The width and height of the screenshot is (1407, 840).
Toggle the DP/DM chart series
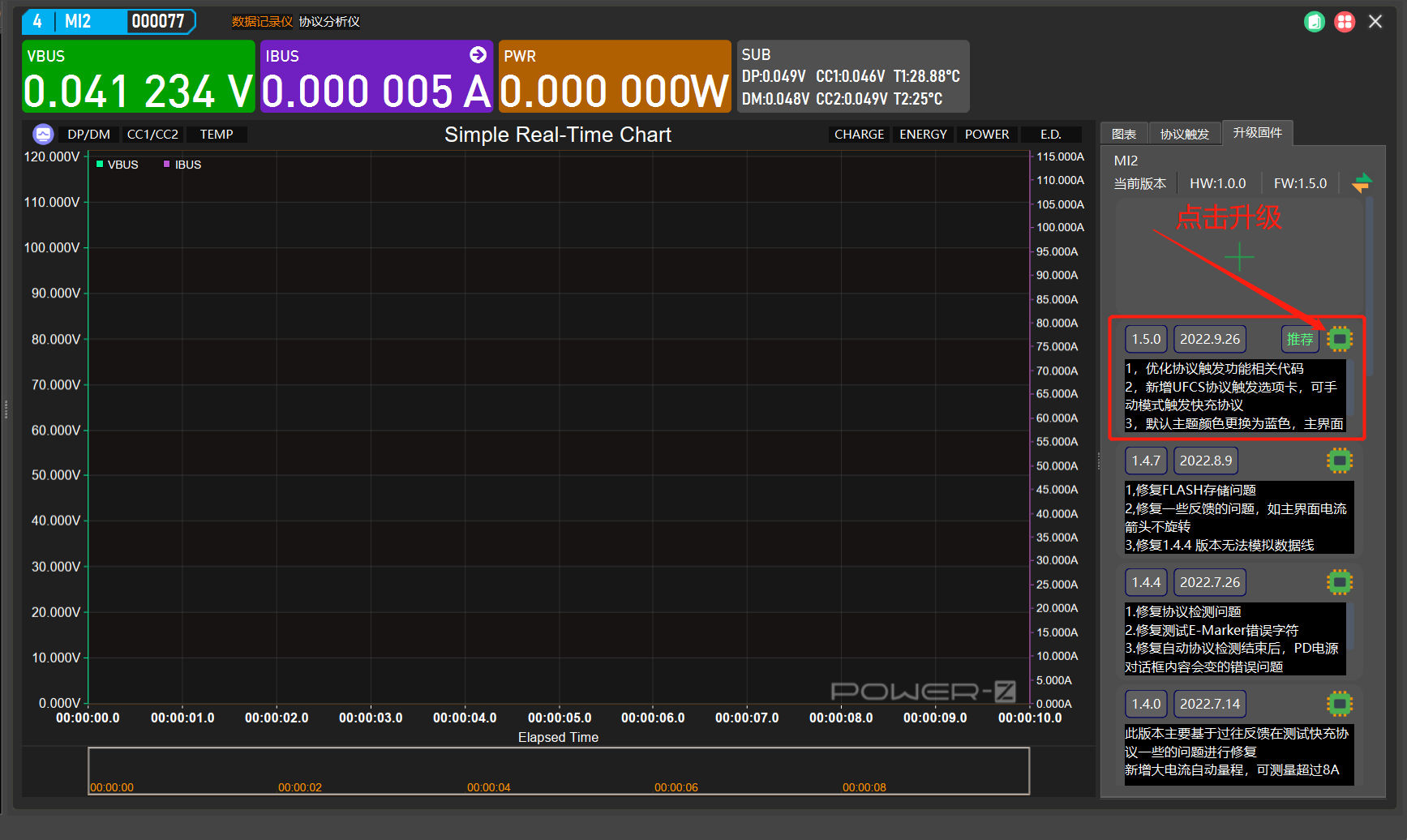click(89, 135)
